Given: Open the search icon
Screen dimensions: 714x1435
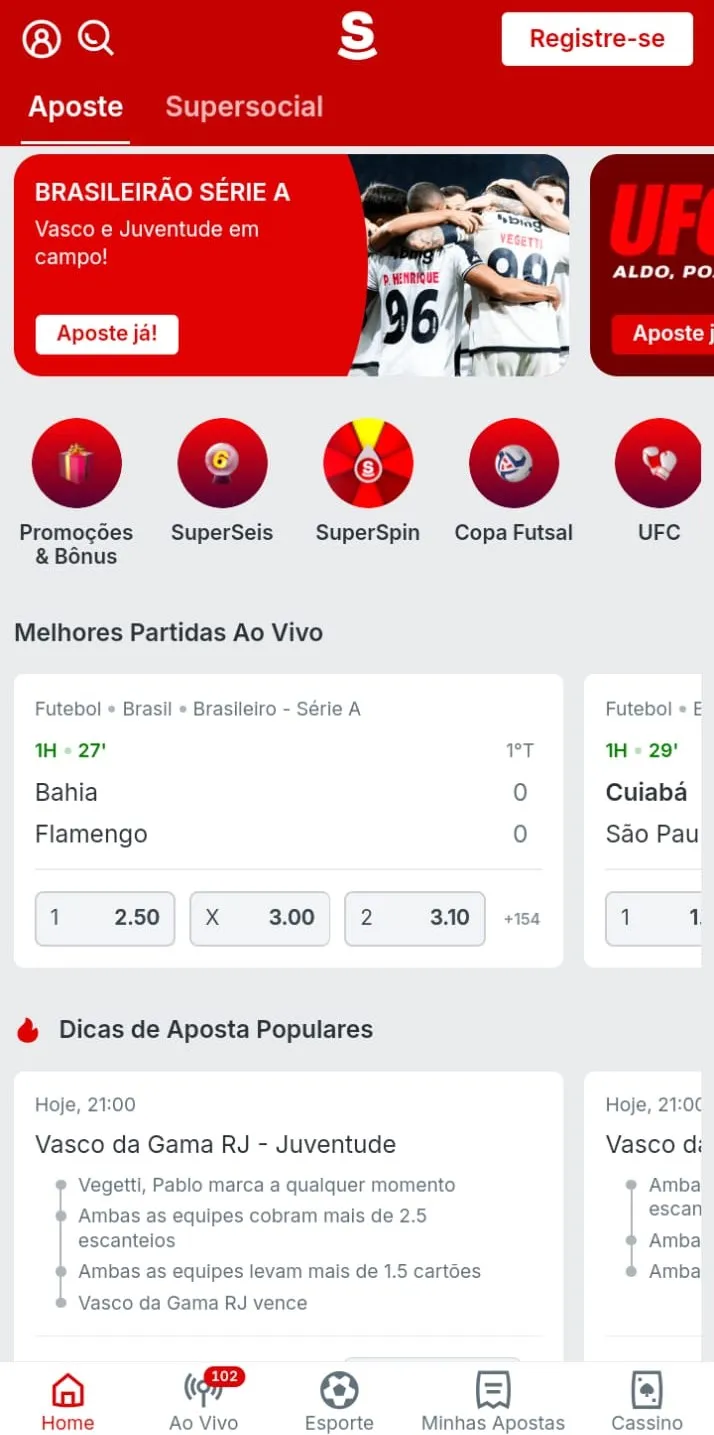Looking at the screenshot, I should point(95,38).
